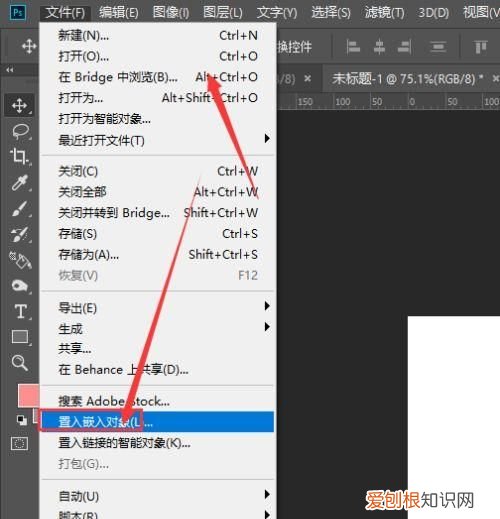The height and width of the screenshot is (519, 500).
Task: Open the 选择(S) menu
Action: point(331,13)
